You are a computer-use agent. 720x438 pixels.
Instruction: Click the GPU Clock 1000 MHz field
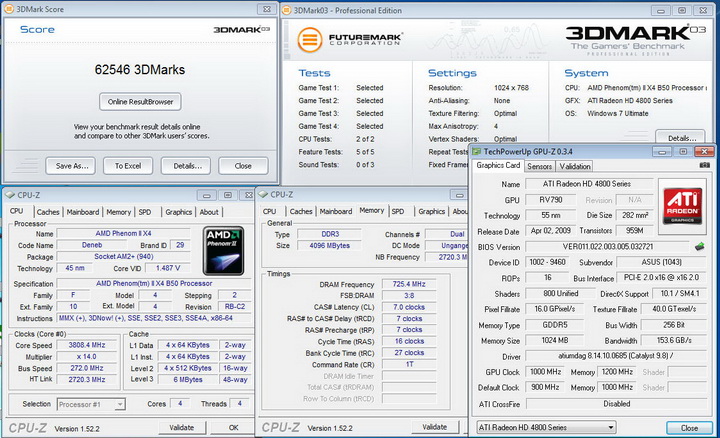(x=546, y=372)
